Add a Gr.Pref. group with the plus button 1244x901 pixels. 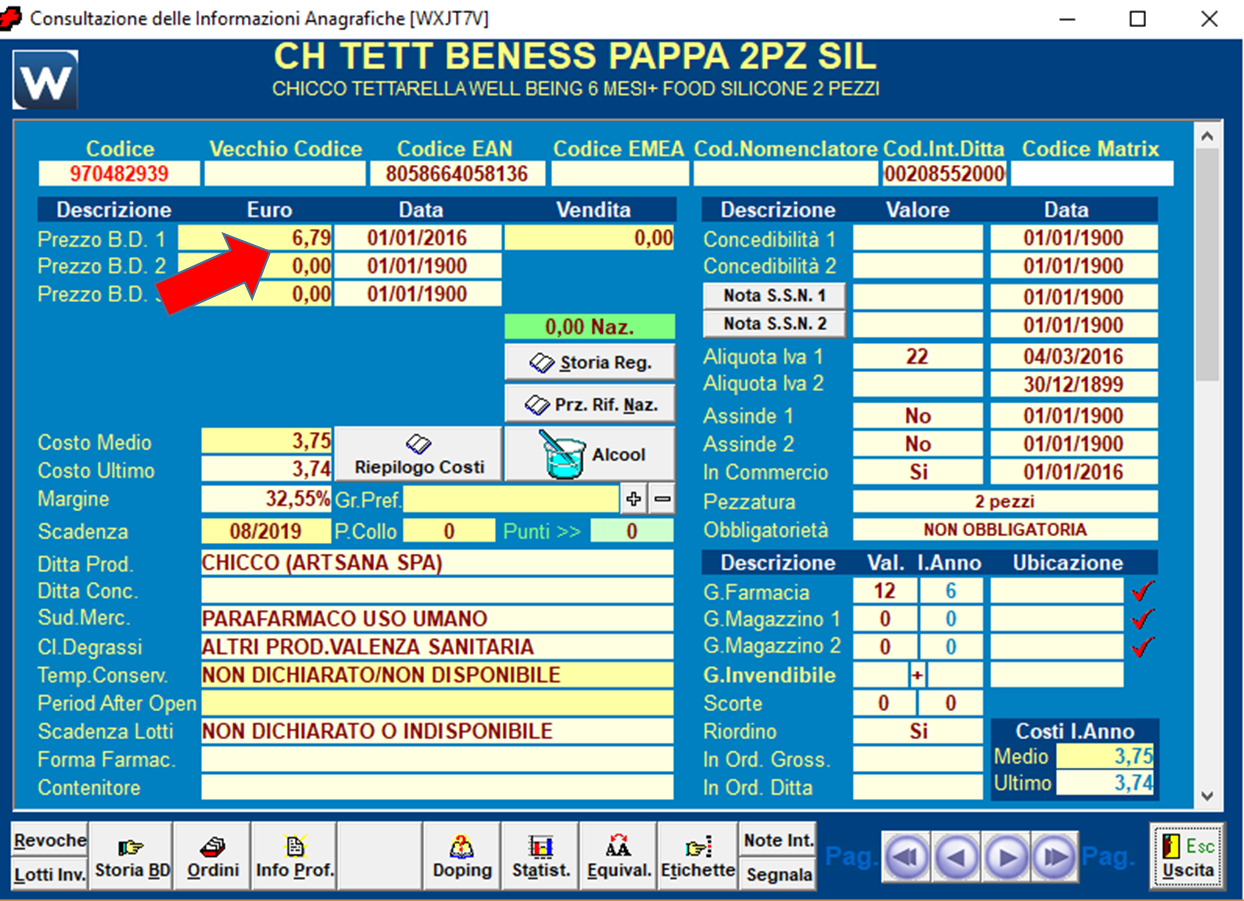click(x=634, y=499)
